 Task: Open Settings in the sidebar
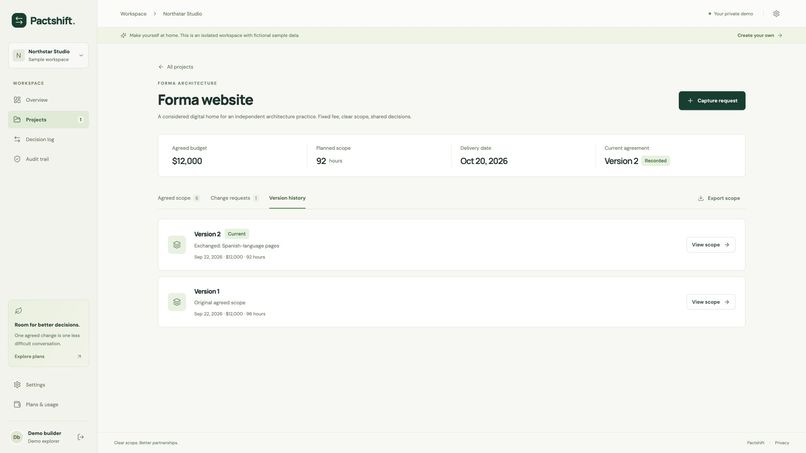(48, 385)
